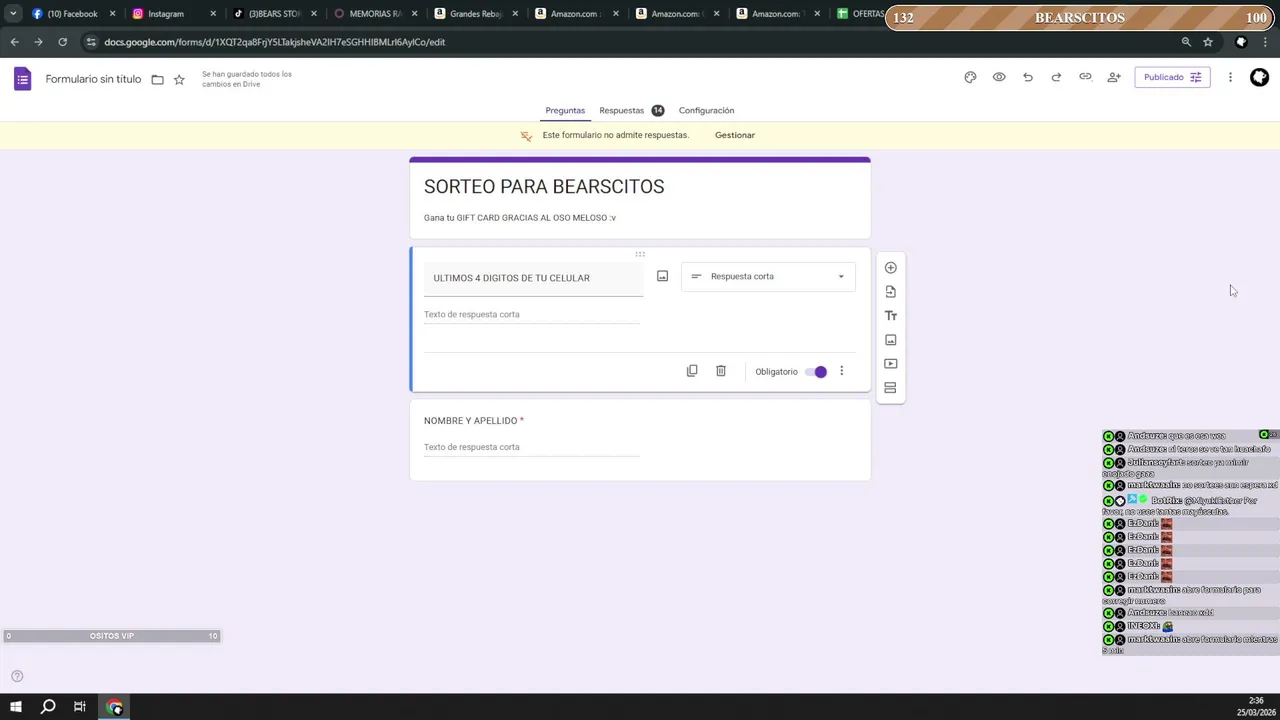Image resolution: width=1280 pixels, height=720 pixels.
Task: Click the form description text
Action: 520,217
